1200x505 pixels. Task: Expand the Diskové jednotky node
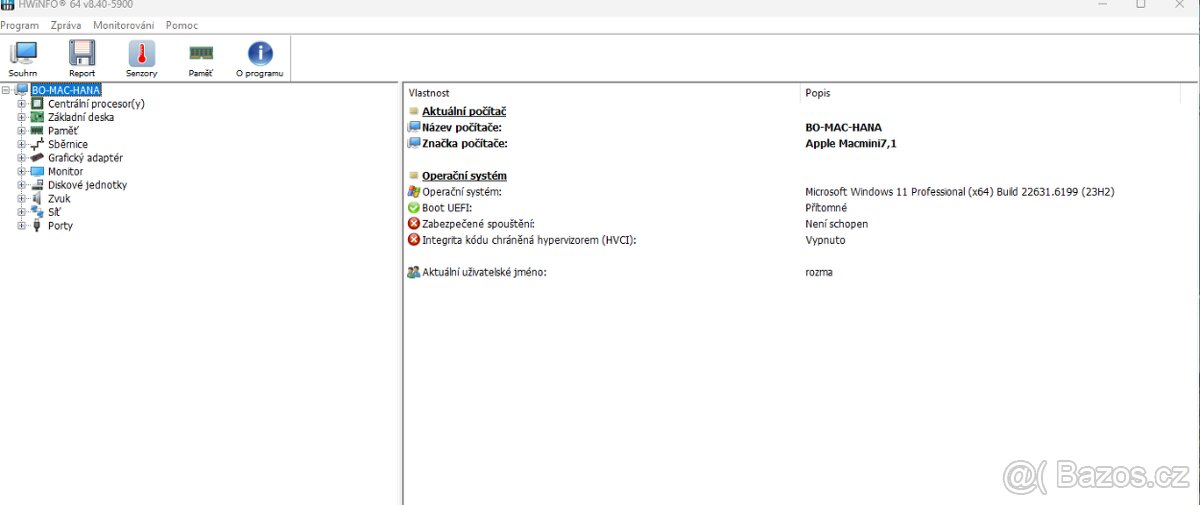pos(22,184)
